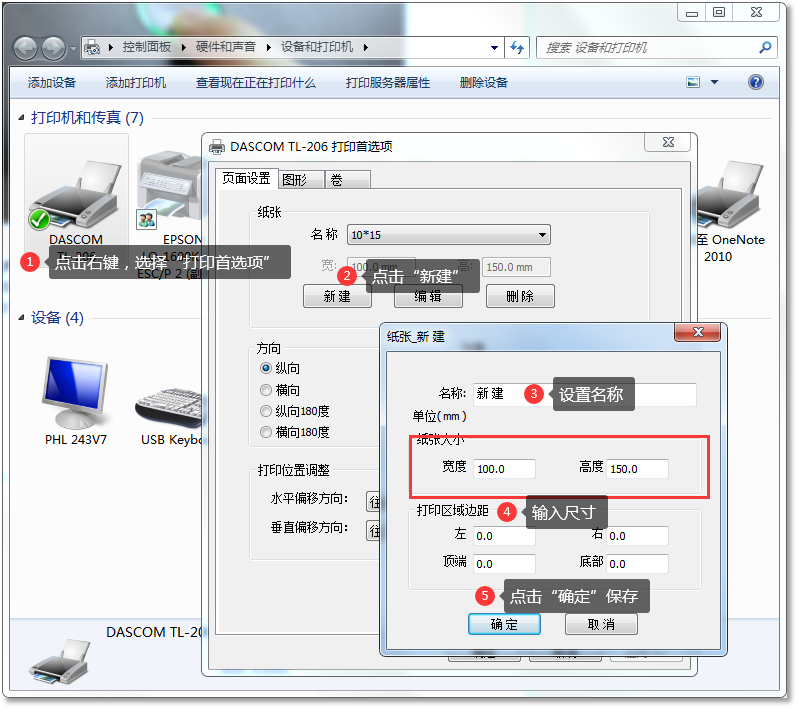Select the 纵向 orientation radio button

point(266,369)
